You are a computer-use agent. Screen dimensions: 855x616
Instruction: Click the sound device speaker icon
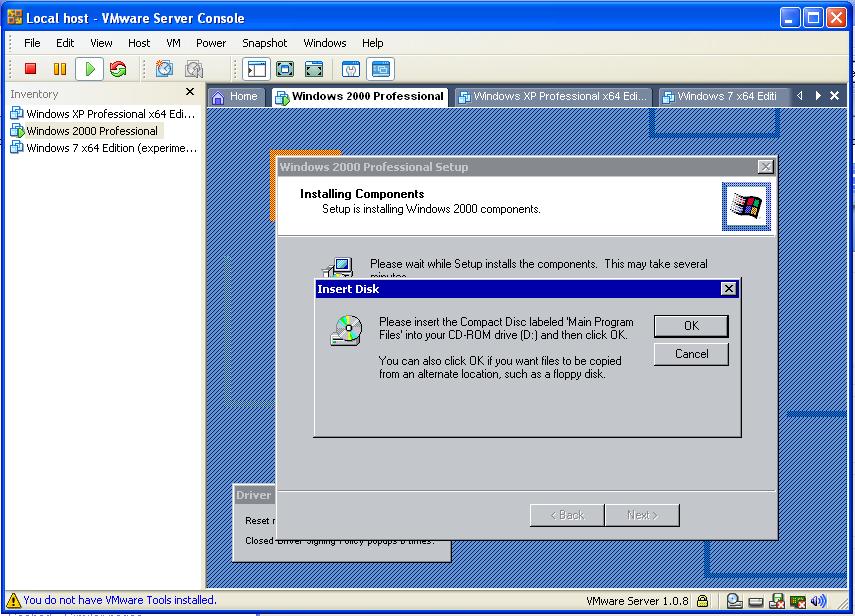[818, 601]
